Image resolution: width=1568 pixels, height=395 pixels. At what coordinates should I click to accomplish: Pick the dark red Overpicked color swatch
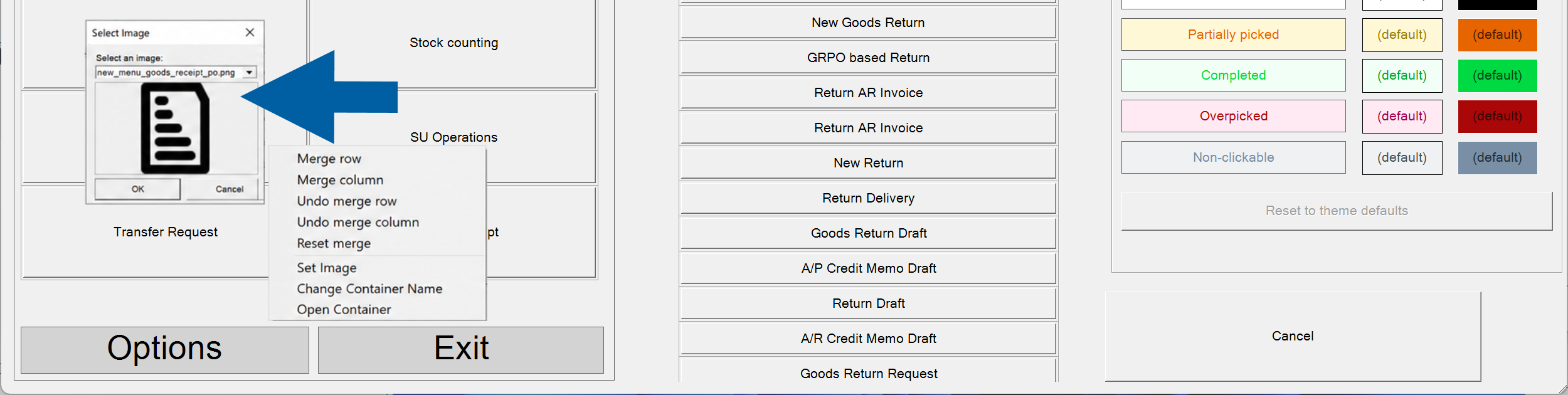1497,117
